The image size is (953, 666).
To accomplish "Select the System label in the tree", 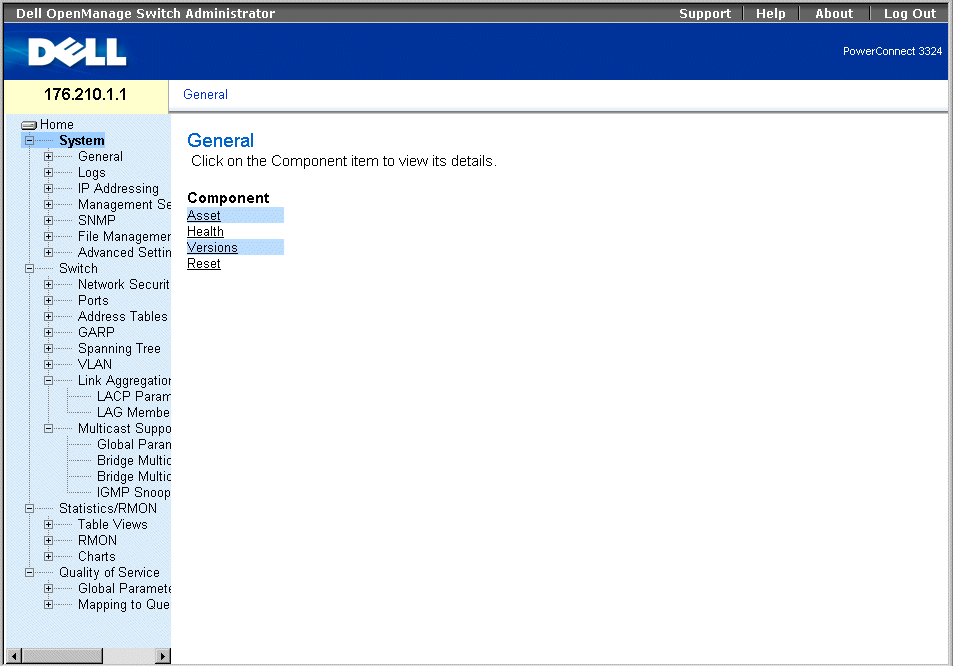I will pos(81,140).
